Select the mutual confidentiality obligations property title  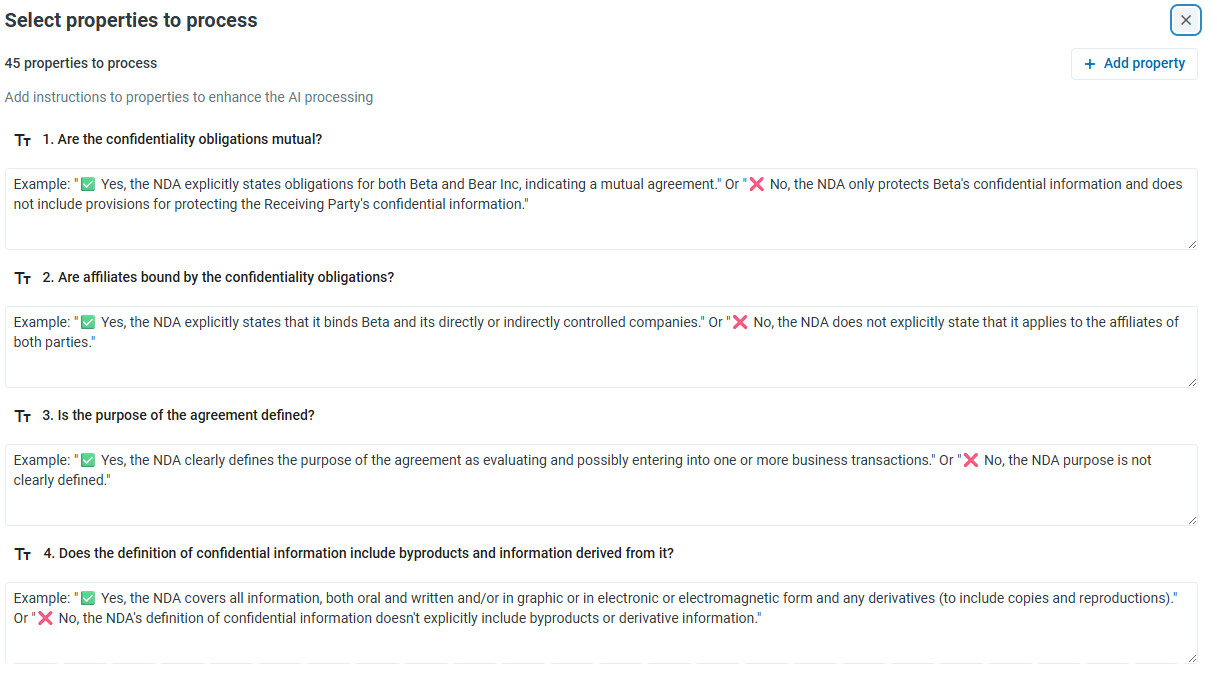click(182, 139)
